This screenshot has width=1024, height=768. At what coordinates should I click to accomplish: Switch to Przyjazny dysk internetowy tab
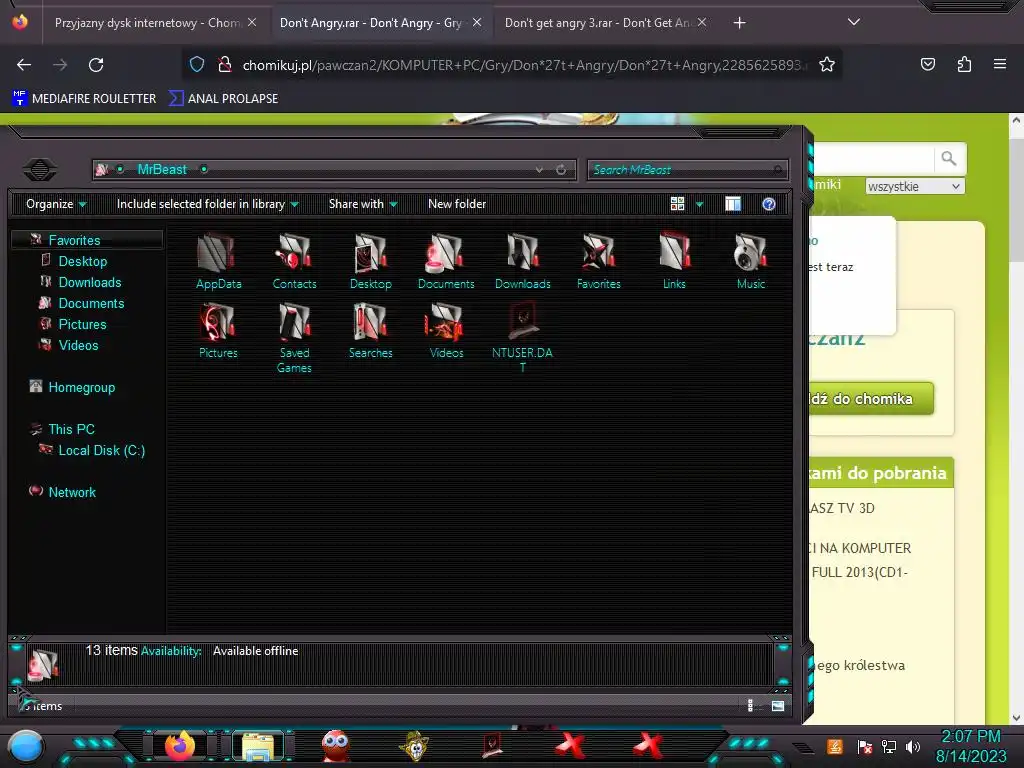coord(155,23)
